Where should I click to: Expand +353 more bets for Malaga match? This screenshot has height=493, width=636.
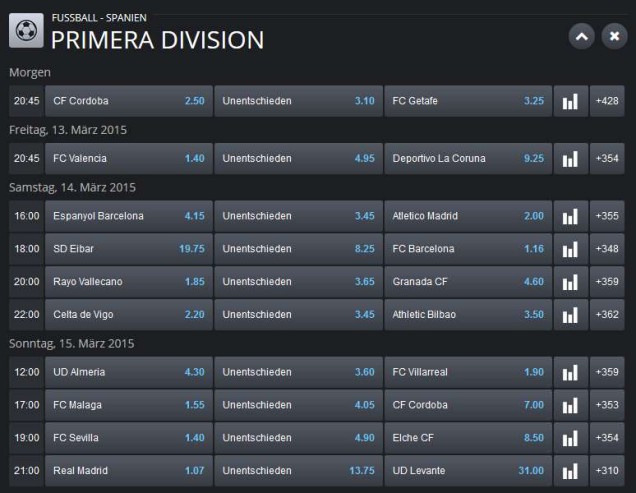point(607,405)
